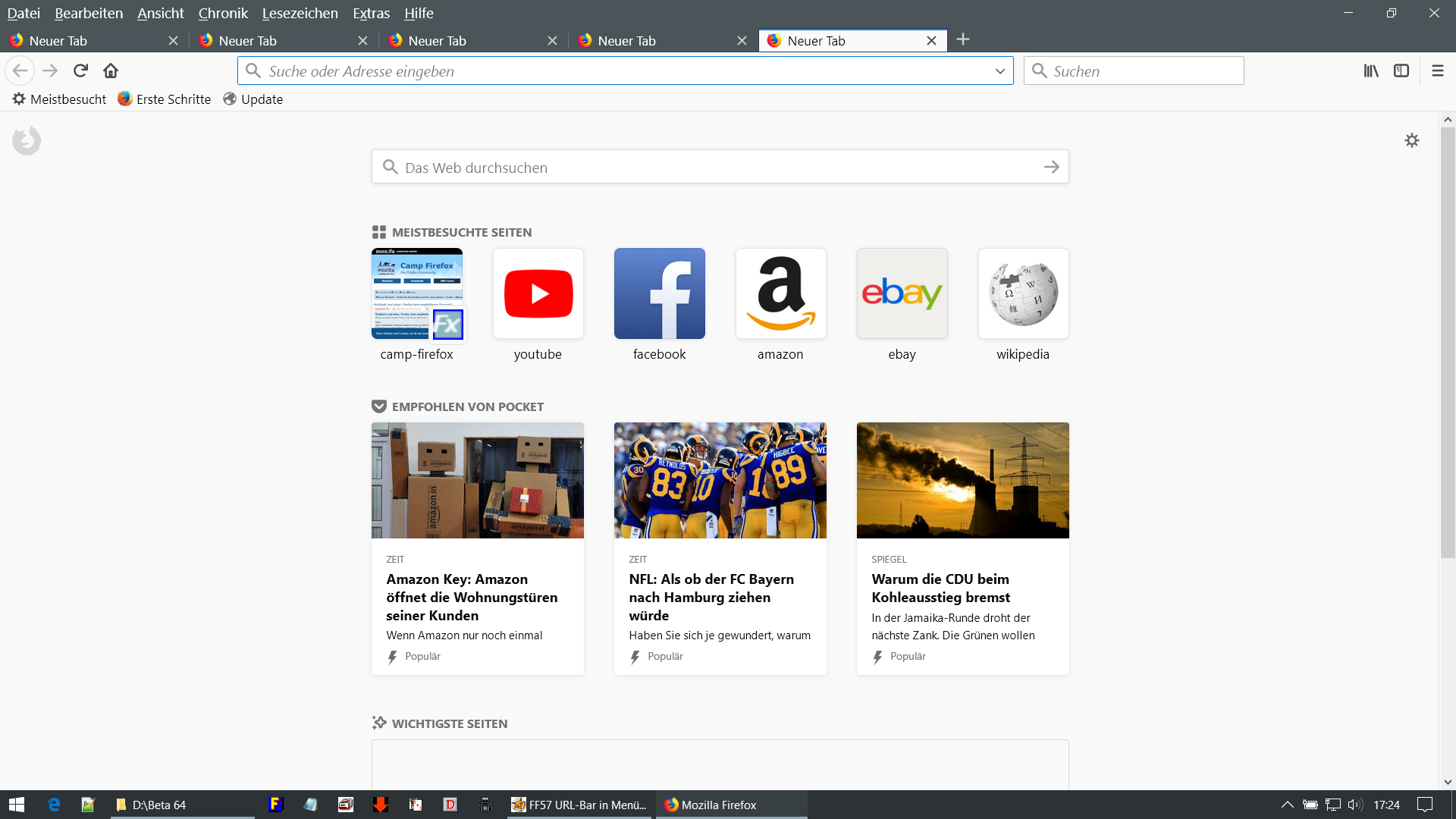This screenshot has height=819, width=1456.
Task: Open the Erste Schritte bookmark
Action: coord(165,99)
